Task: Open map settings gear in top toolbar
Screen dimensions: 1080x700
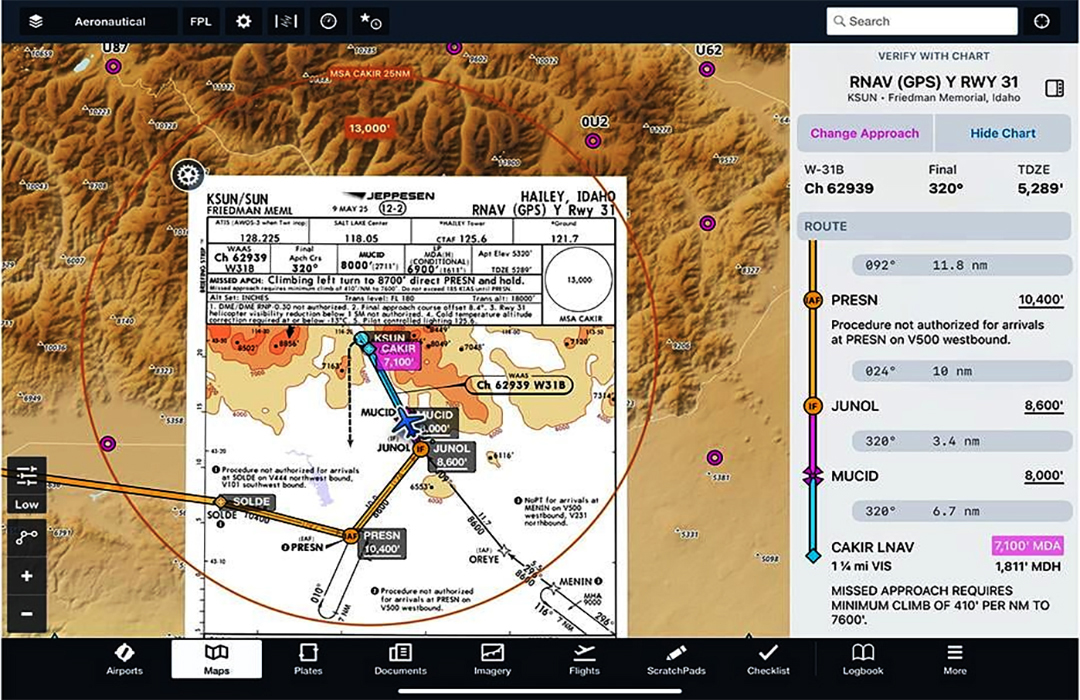Action: [x=244, y=21]
